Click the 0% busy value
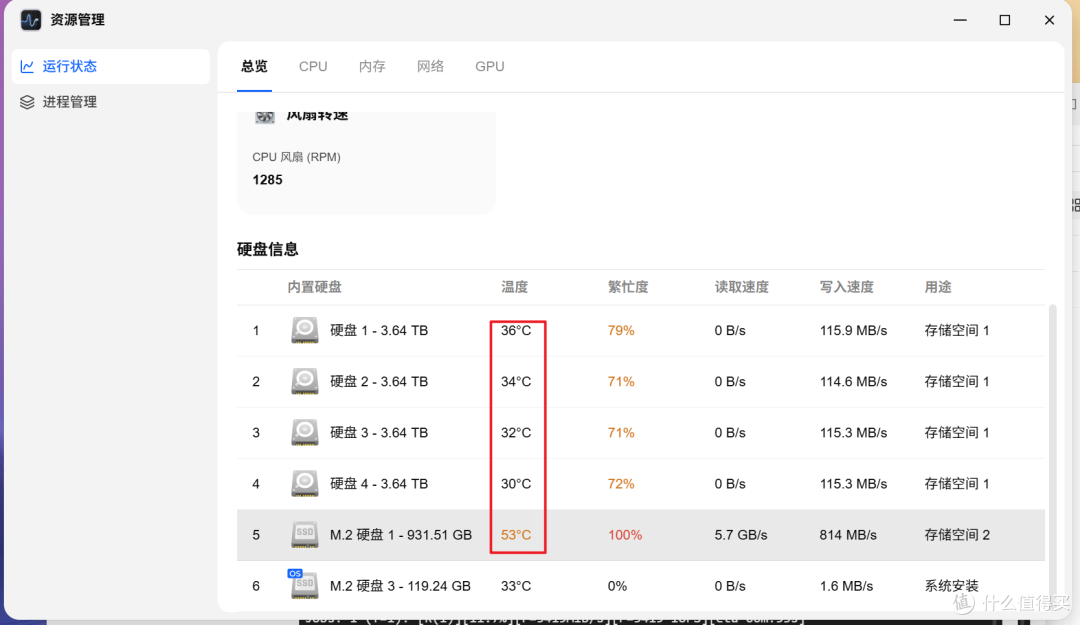Viewport: 1080px width, 625px height. coord(617,586)
